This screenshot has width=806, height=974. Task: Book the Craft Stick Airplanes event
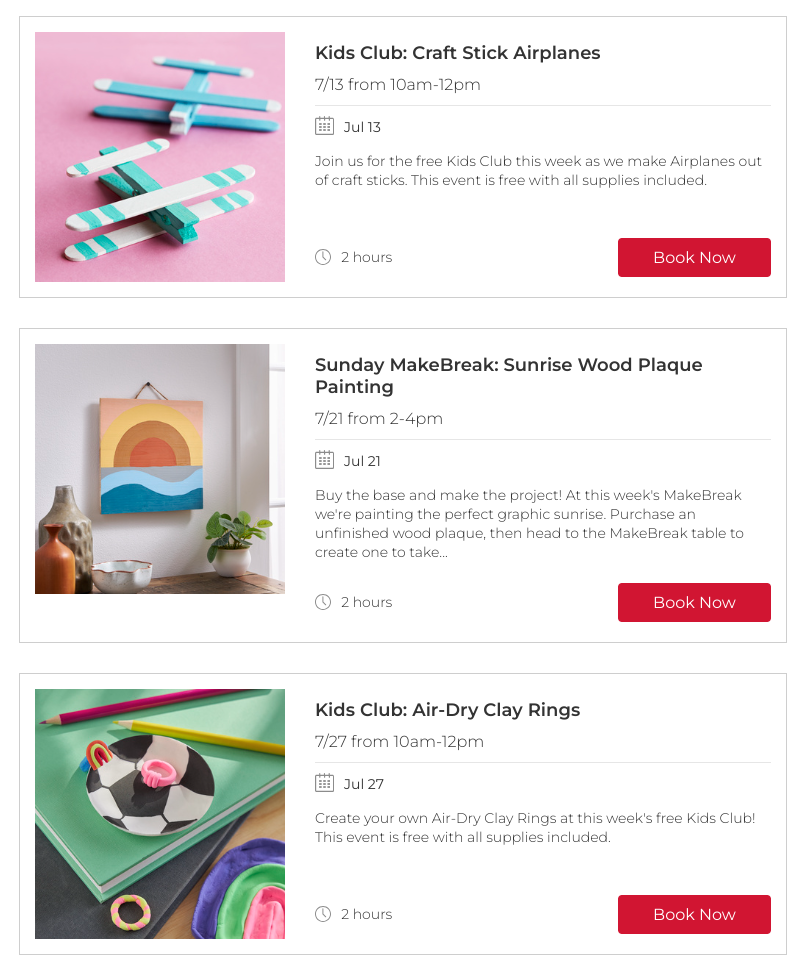pos(694,257)
